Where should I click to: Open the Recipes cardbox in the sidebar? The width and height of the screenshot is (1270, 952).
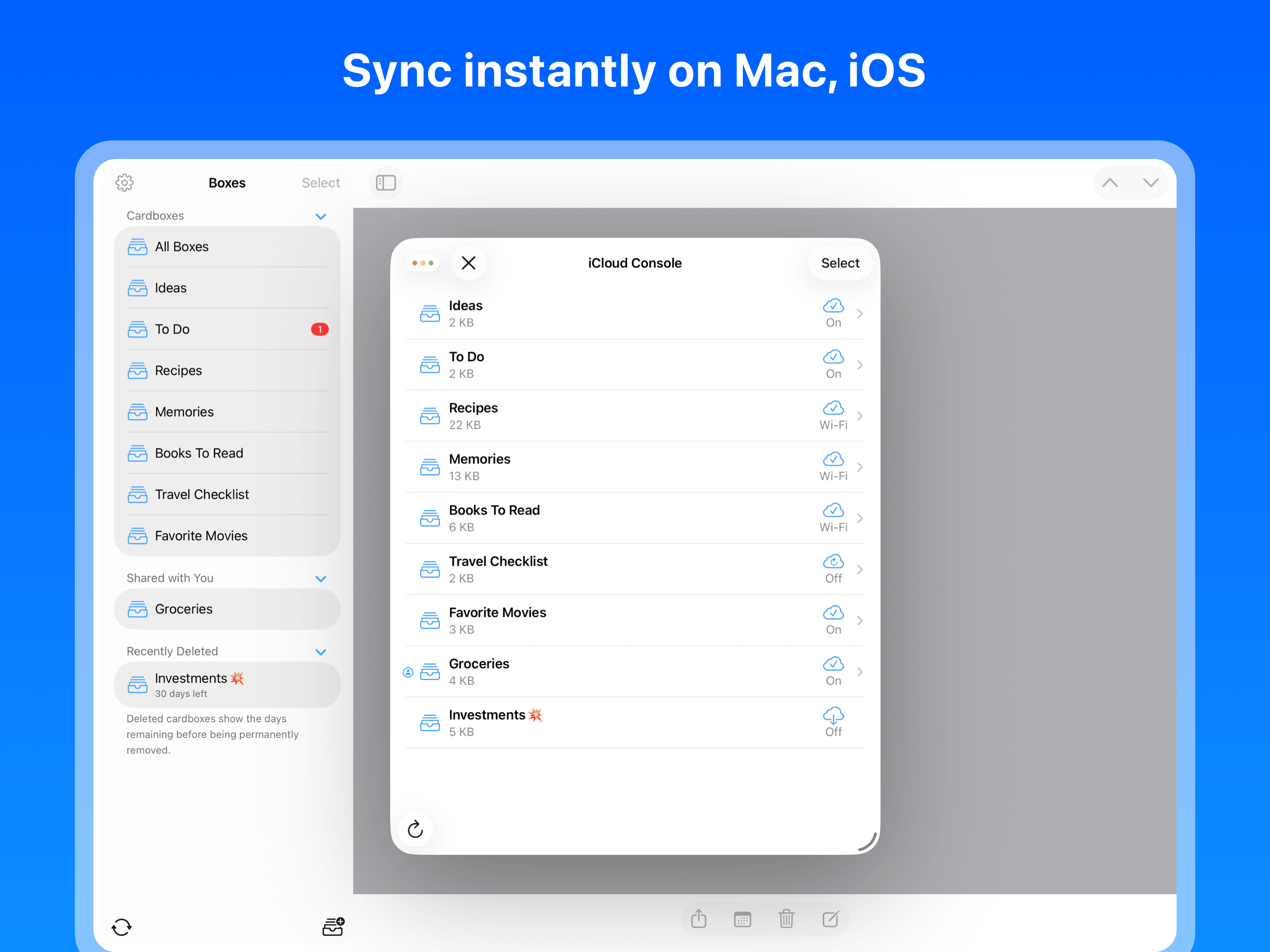click(x=227, y=370)
